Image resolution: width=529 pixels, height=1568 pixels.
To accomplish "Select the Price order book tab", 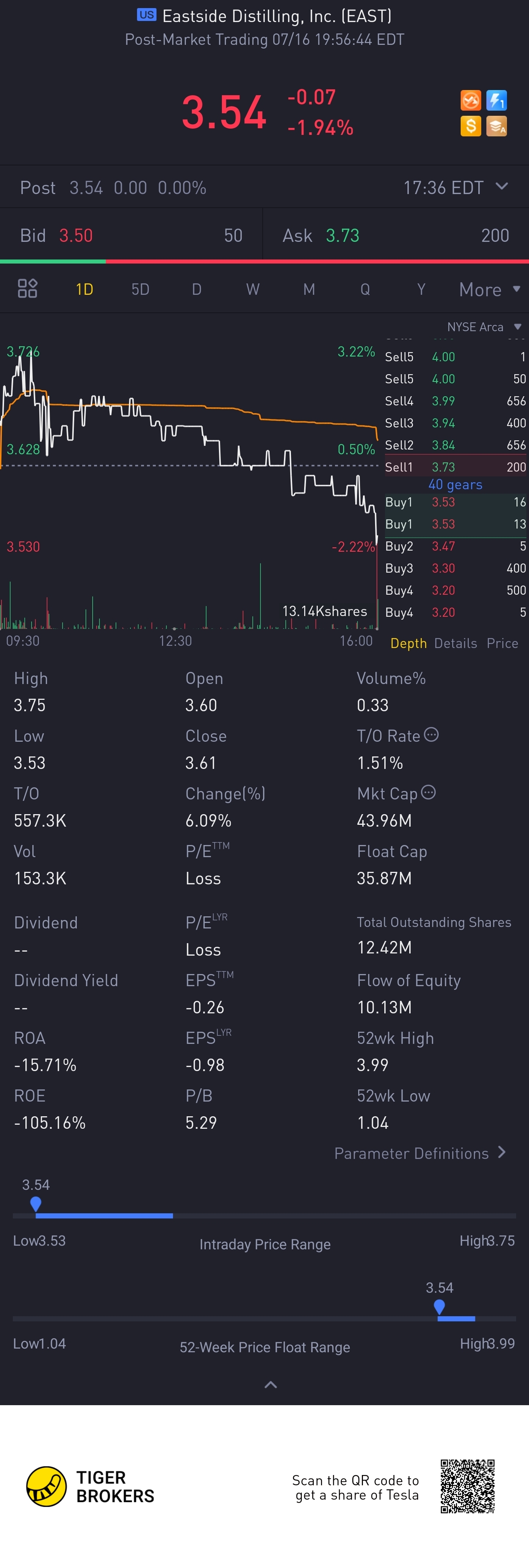I will (x=502, y=643).
